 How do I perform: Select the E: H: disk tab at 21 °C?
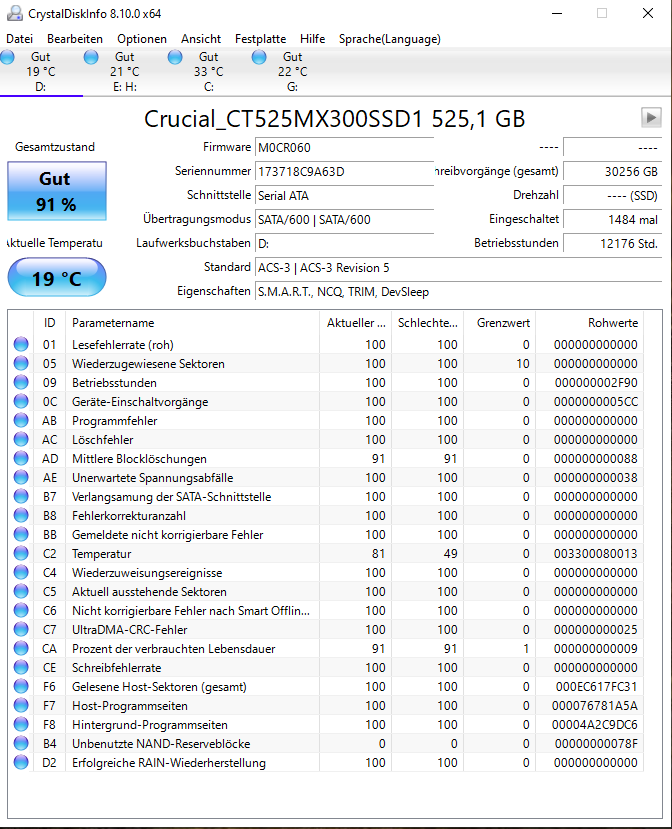tap(125, 71)
